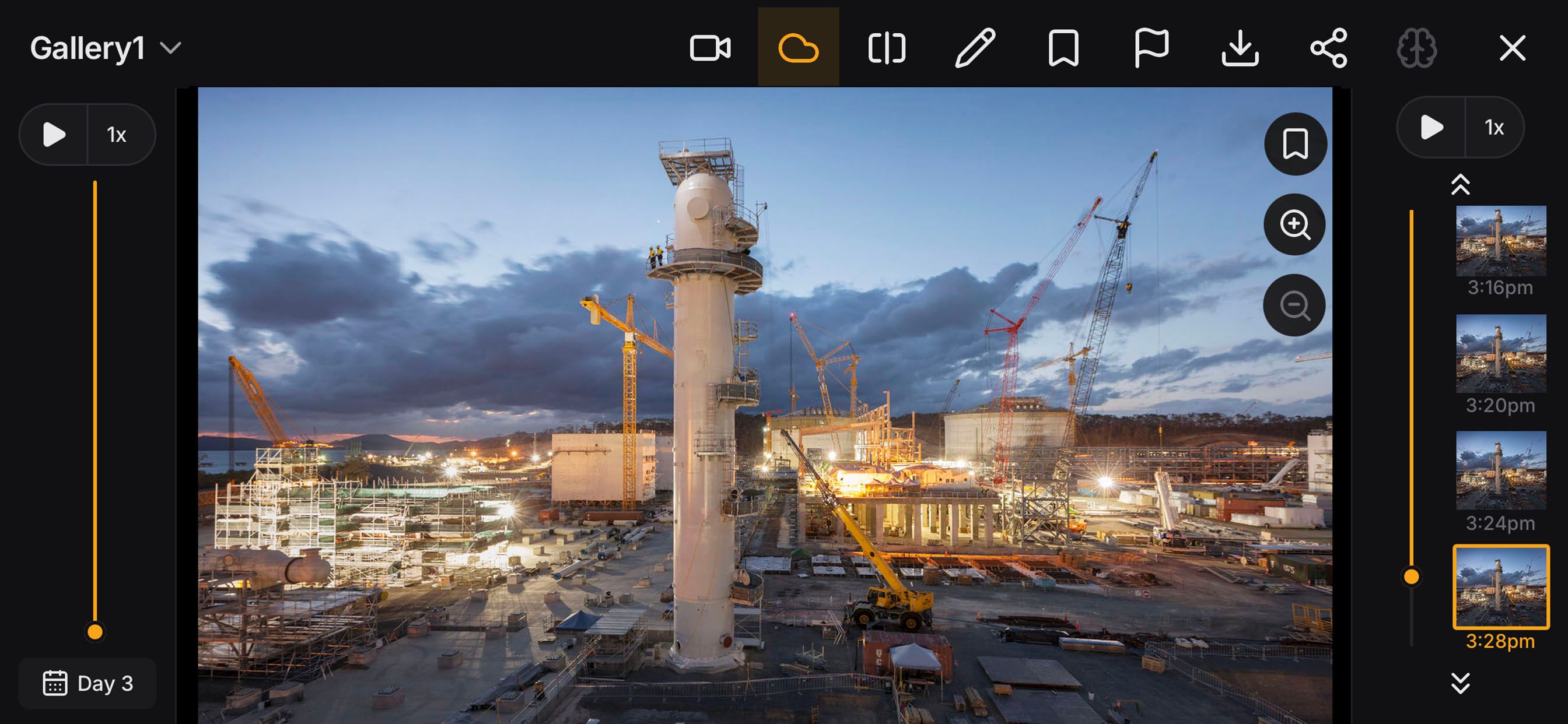
Task: Jump down with double chevron down
Action: coord(1460,683)
